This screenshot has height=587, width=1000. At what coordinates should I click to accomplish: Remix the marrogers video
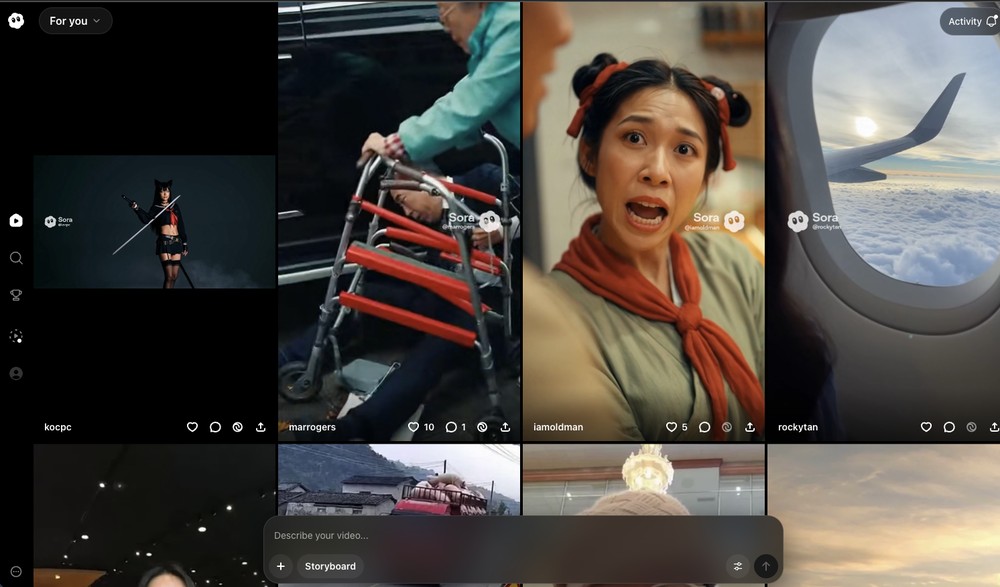point(482,427)
